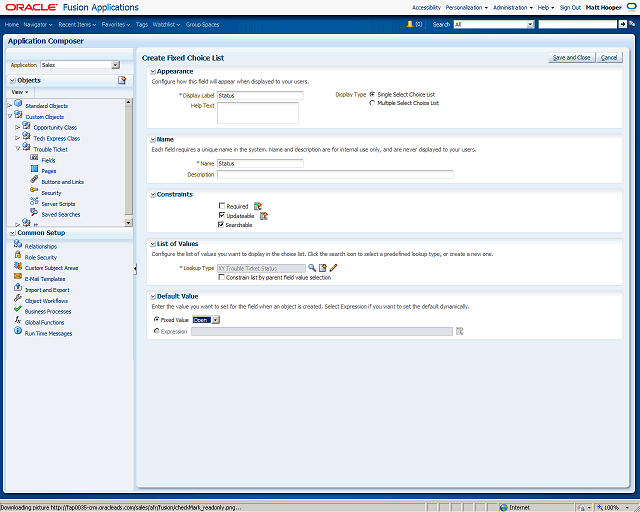This screenshot has width=640, height=512.
Task: Click into the Description text field
Action: 335,174
